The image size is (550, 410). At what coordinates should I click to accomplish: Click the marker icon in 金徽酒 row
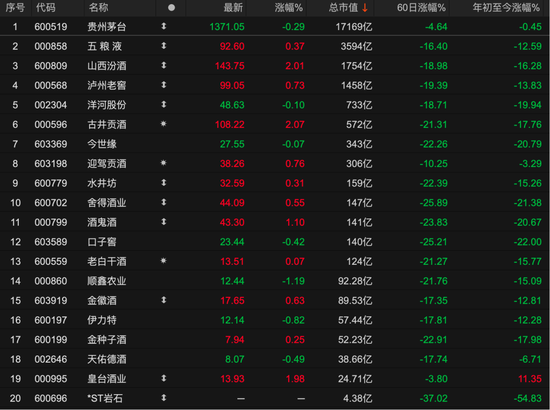(x=163, y=300)
